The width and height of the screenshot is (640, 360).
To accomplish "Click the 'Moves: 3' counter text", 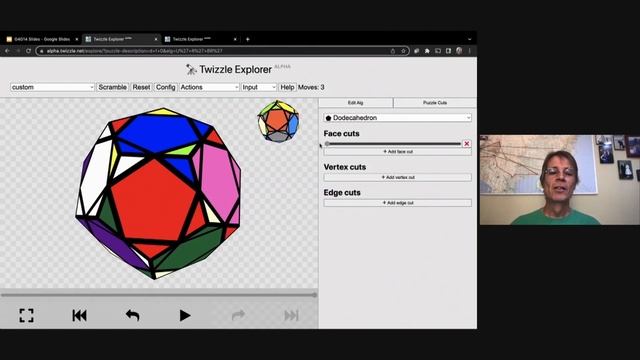I will tap(311, 87).
